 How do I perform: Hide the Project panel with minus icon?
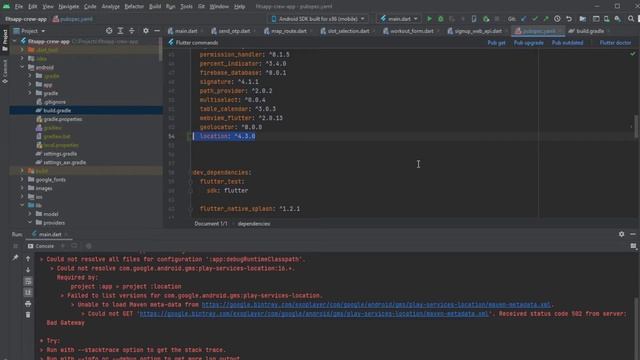pyautogui.click(x=157, y=31)
